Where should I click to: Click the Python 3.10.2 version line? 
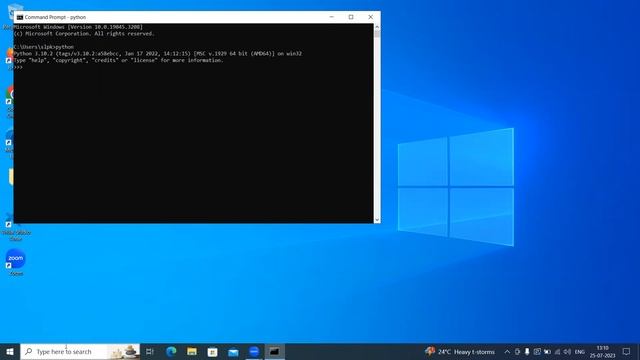coord(158,53)
